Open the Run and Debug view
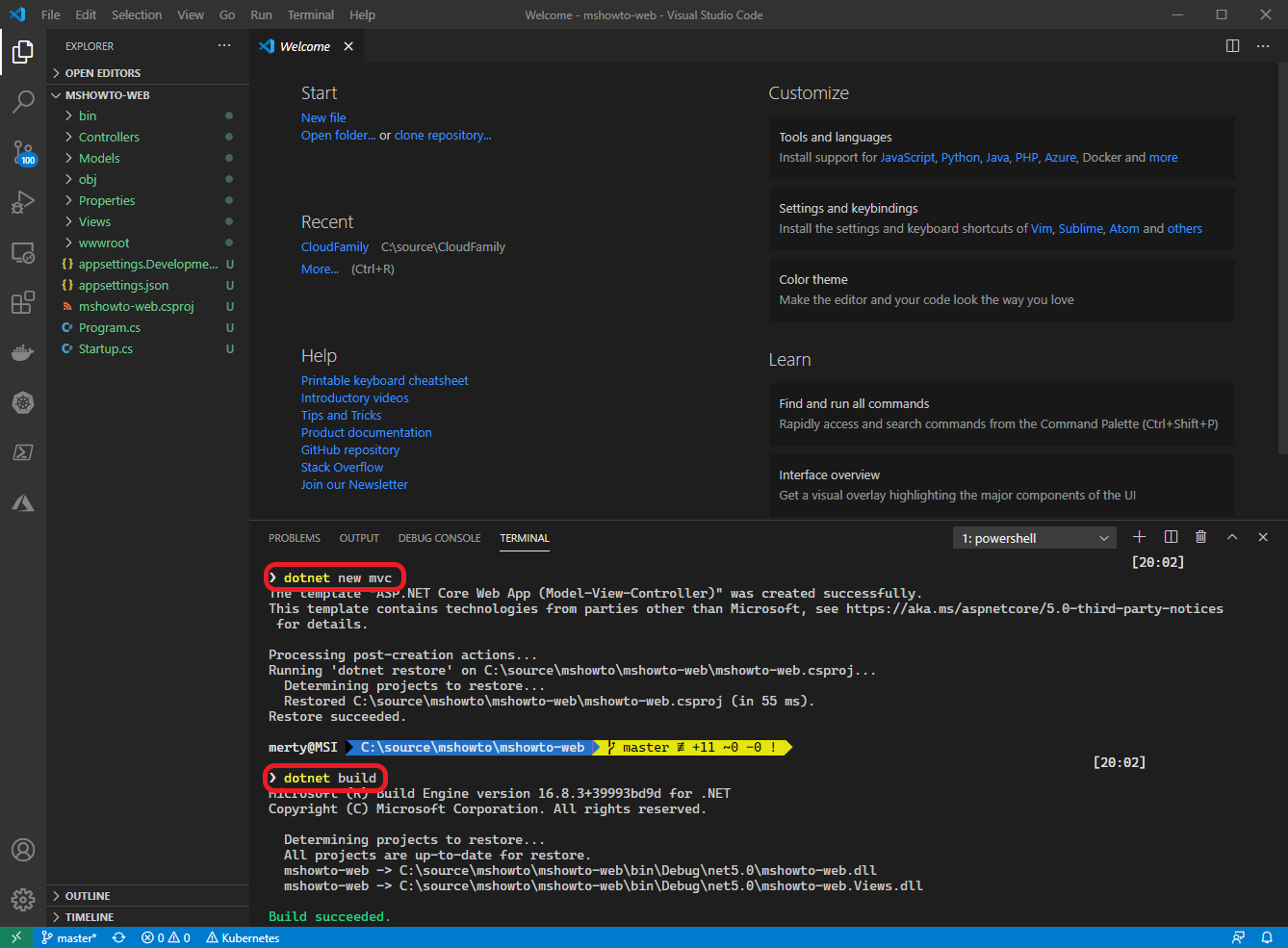 pyautogui.click(x=23, y=202)
